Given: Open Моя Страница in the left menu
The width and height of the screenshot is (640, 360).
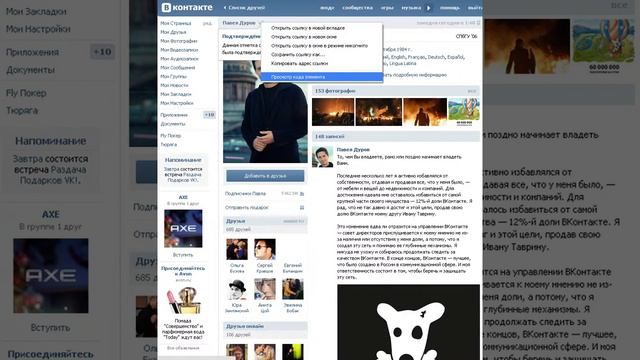Looking at the screenshot, I should (x=176, y=23).
